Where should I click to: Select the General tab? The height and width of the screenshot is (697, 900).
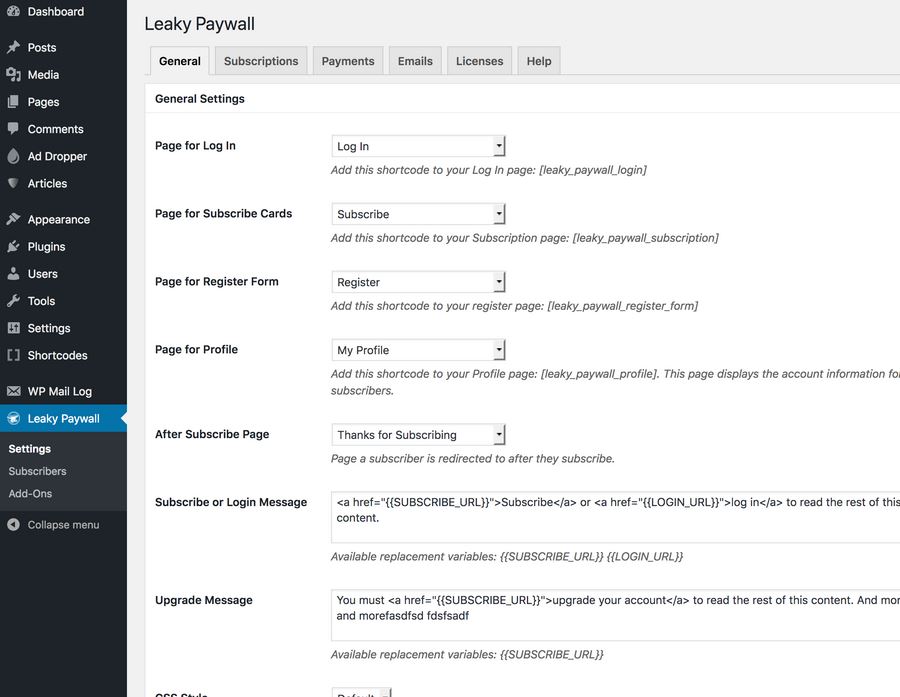[180, 61]
